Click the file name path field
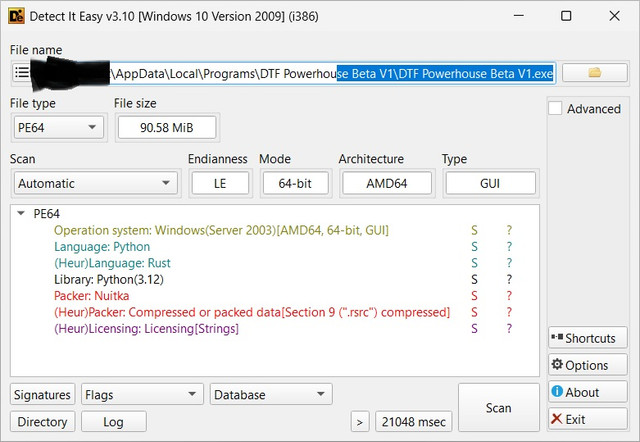The image size is (640, 442). pos(293,73)
